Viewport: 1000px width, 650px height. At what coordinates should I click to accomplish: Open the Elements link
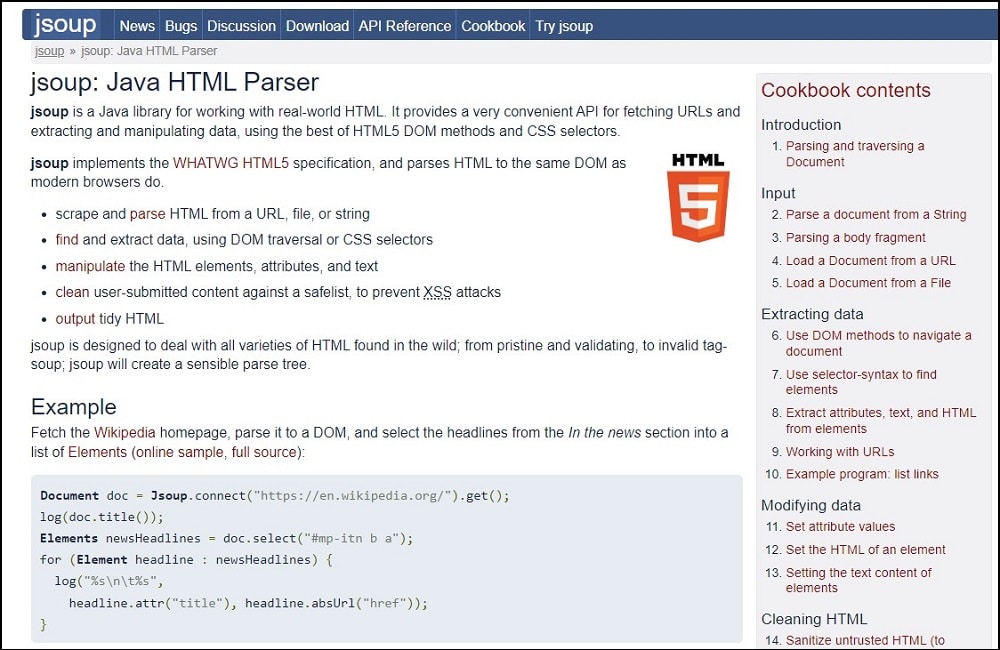(98, 452)
